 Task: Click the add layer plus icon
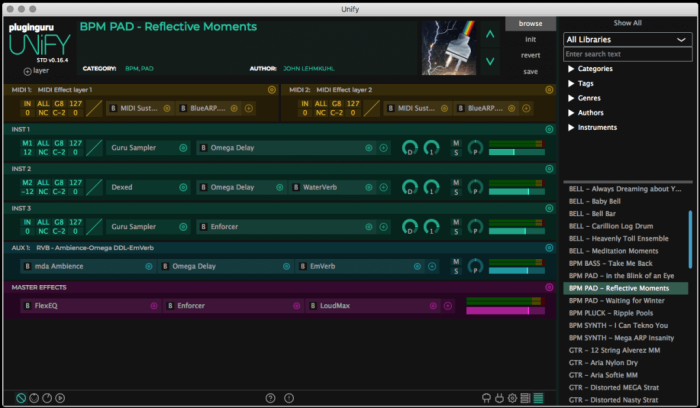tap(27, 71)
